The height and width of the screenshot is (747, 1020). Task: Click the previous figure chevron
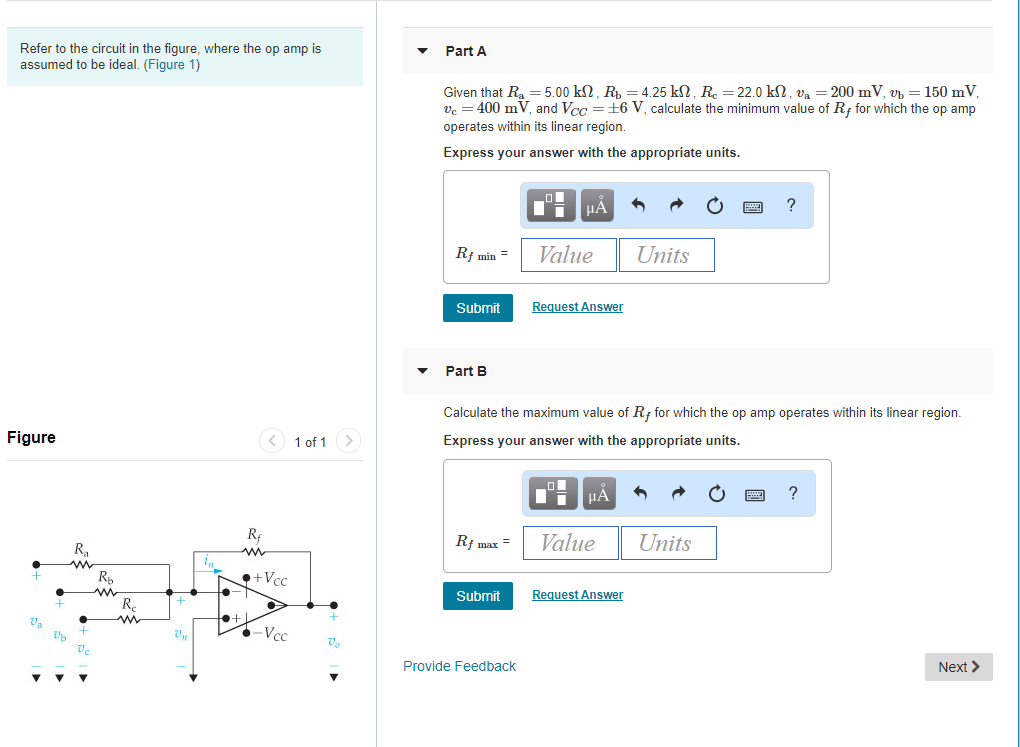coord(271,441)
